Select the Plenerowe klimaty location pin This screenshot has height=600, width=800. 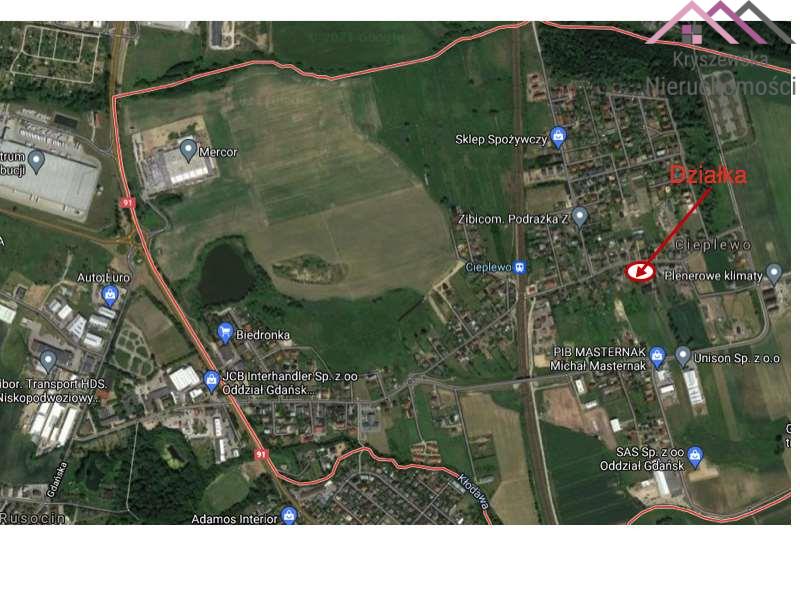pos(774,273)
